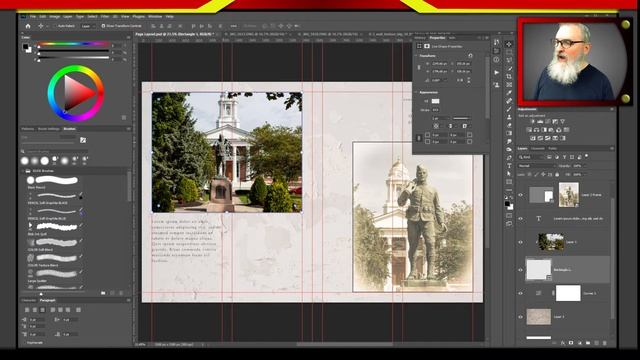Switch to the Channels tab

click(x=538, y=149)
